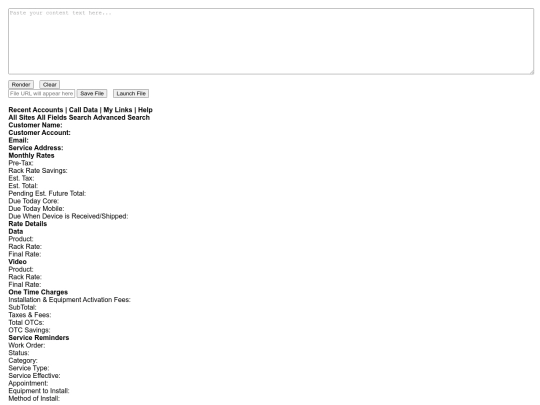Screen dimensions: 540x405
Task: Click the 'Equipment to Install:' label
Action: (39, 391)
